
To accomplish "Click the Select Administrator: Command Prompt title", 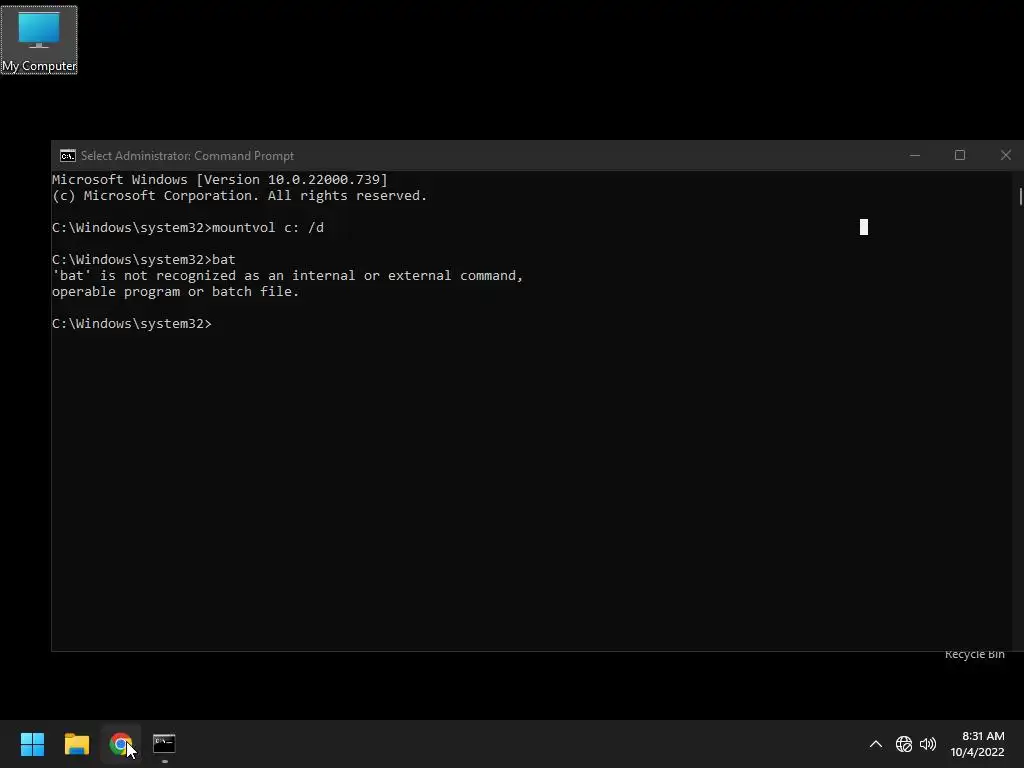I will (187, 155).
